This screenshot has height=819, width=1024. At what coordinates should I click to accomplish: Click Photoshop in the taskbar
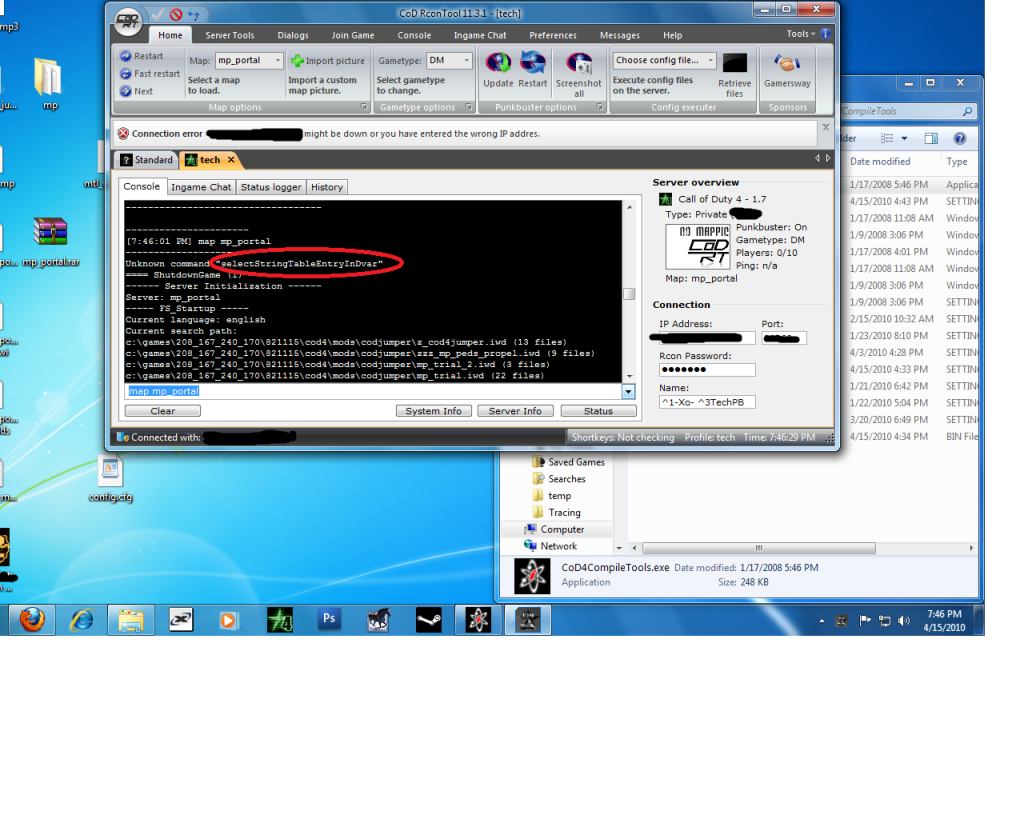click(329, 619)
